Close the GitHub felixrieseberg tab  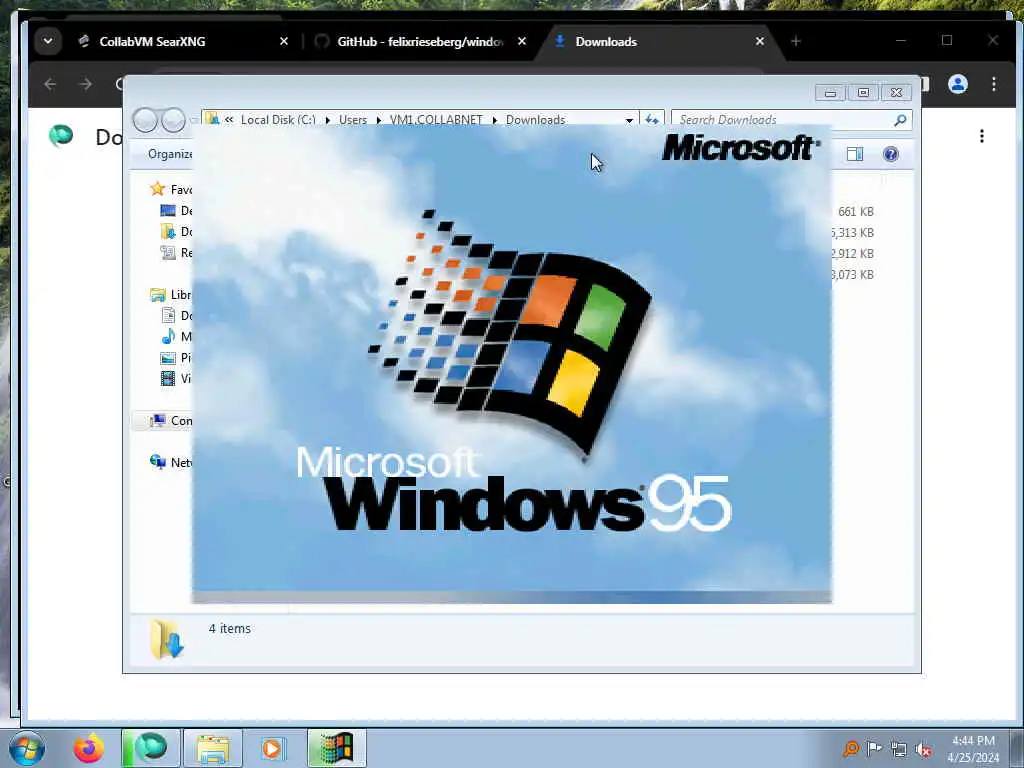[x=522, y=41]
